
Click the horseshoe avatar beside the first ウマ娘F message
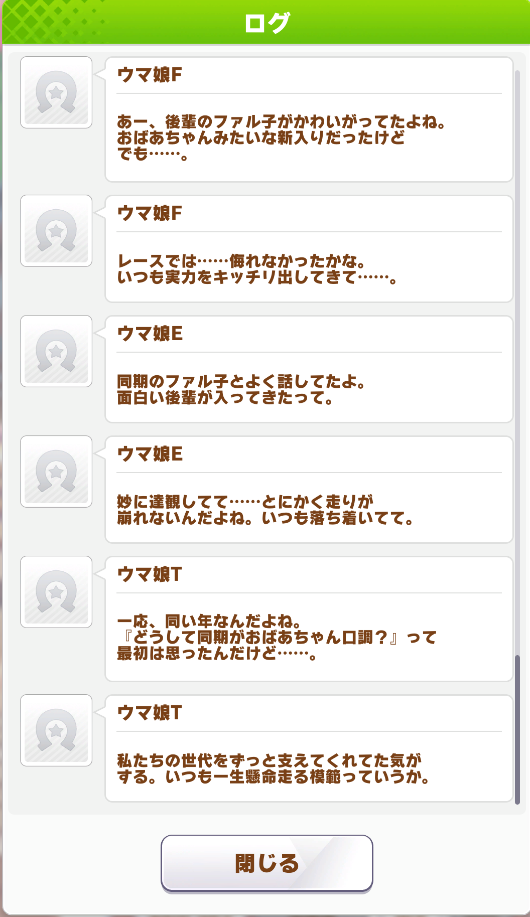coord(56,92)
